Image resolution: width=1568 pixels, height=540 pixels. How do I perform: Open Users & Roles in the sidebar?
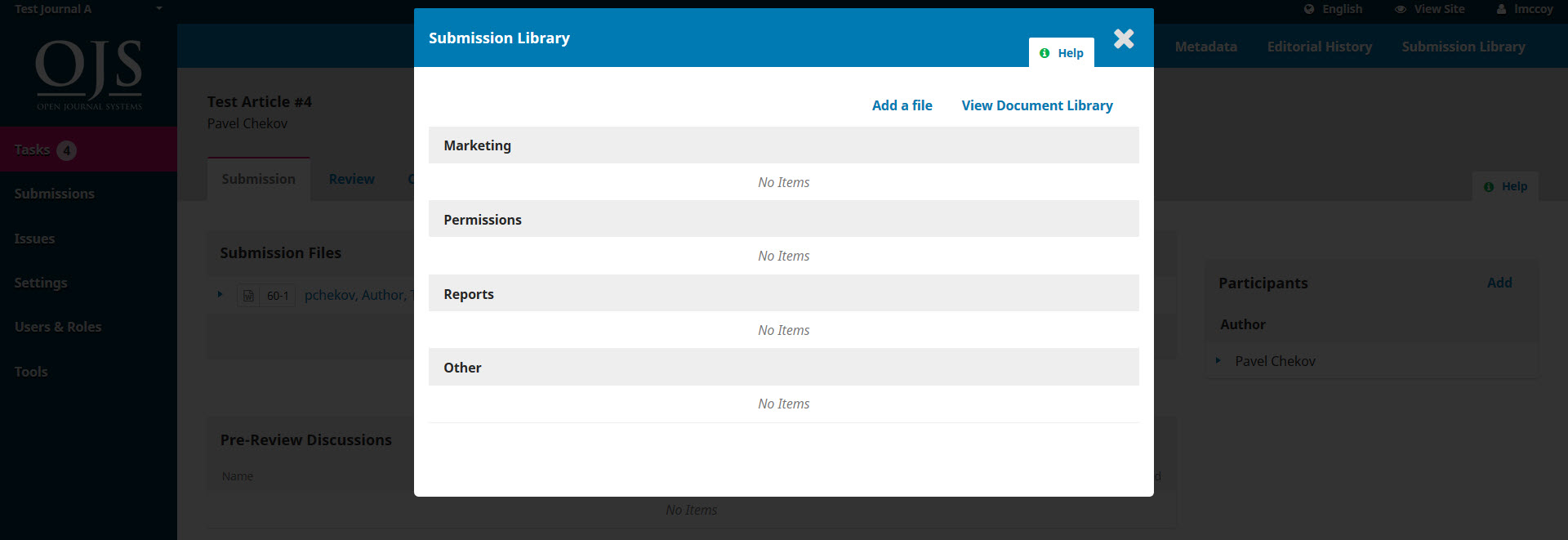58,327
